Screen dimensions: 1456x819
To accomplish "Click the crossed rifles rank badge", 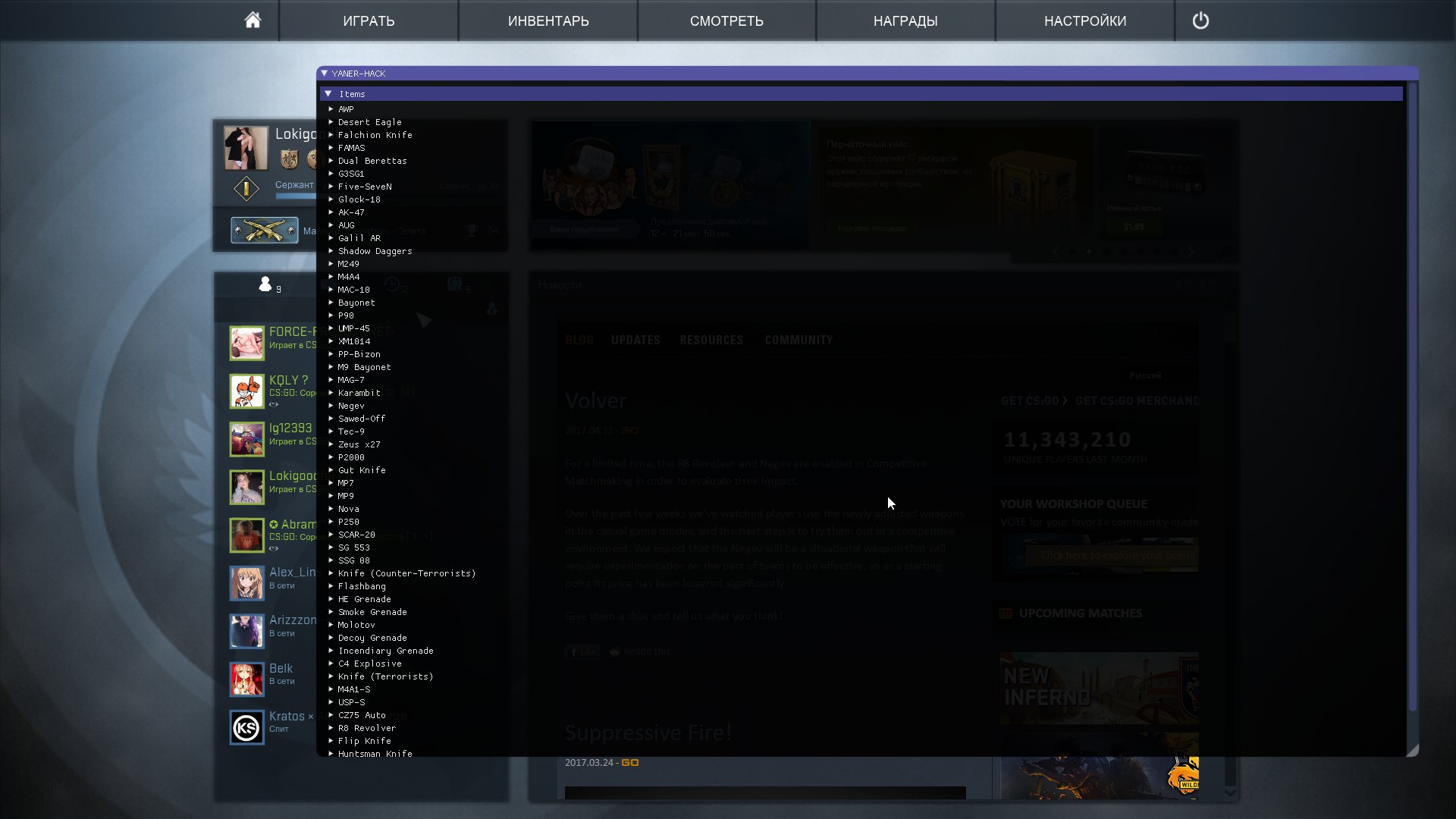I will 265,230.
